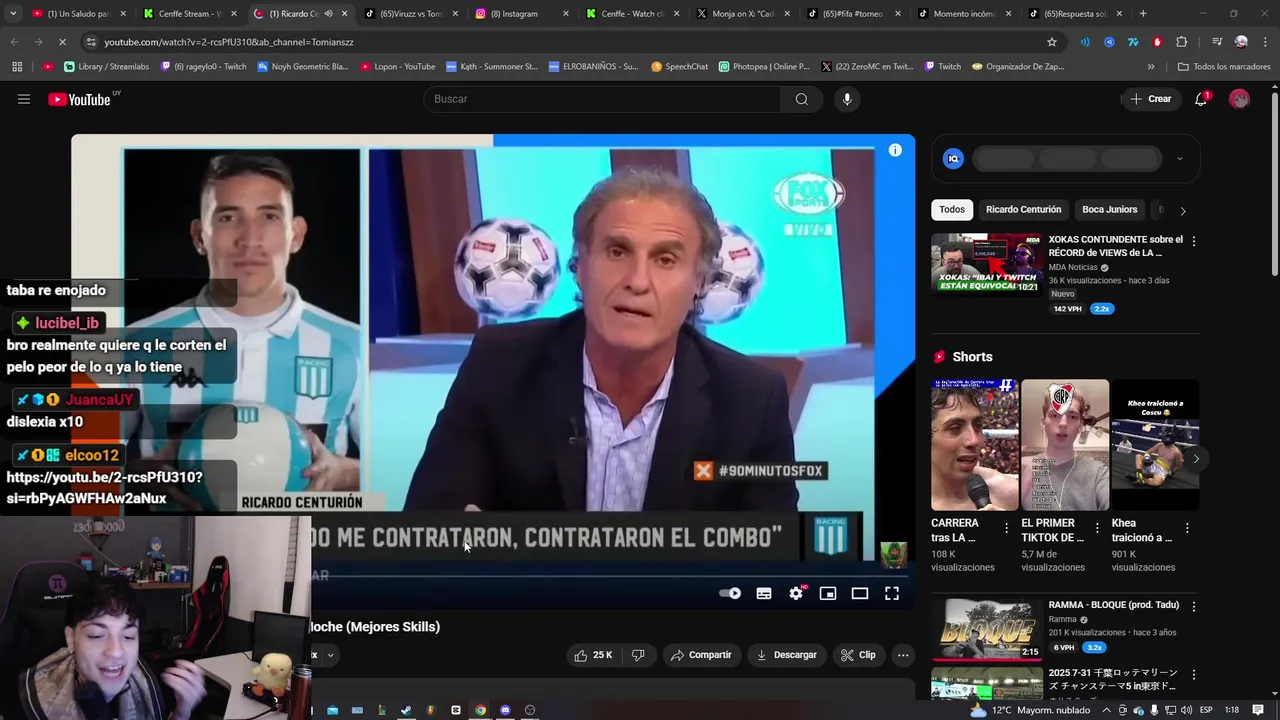
Task: Open the player settings gear
Action: click(796, 593)
